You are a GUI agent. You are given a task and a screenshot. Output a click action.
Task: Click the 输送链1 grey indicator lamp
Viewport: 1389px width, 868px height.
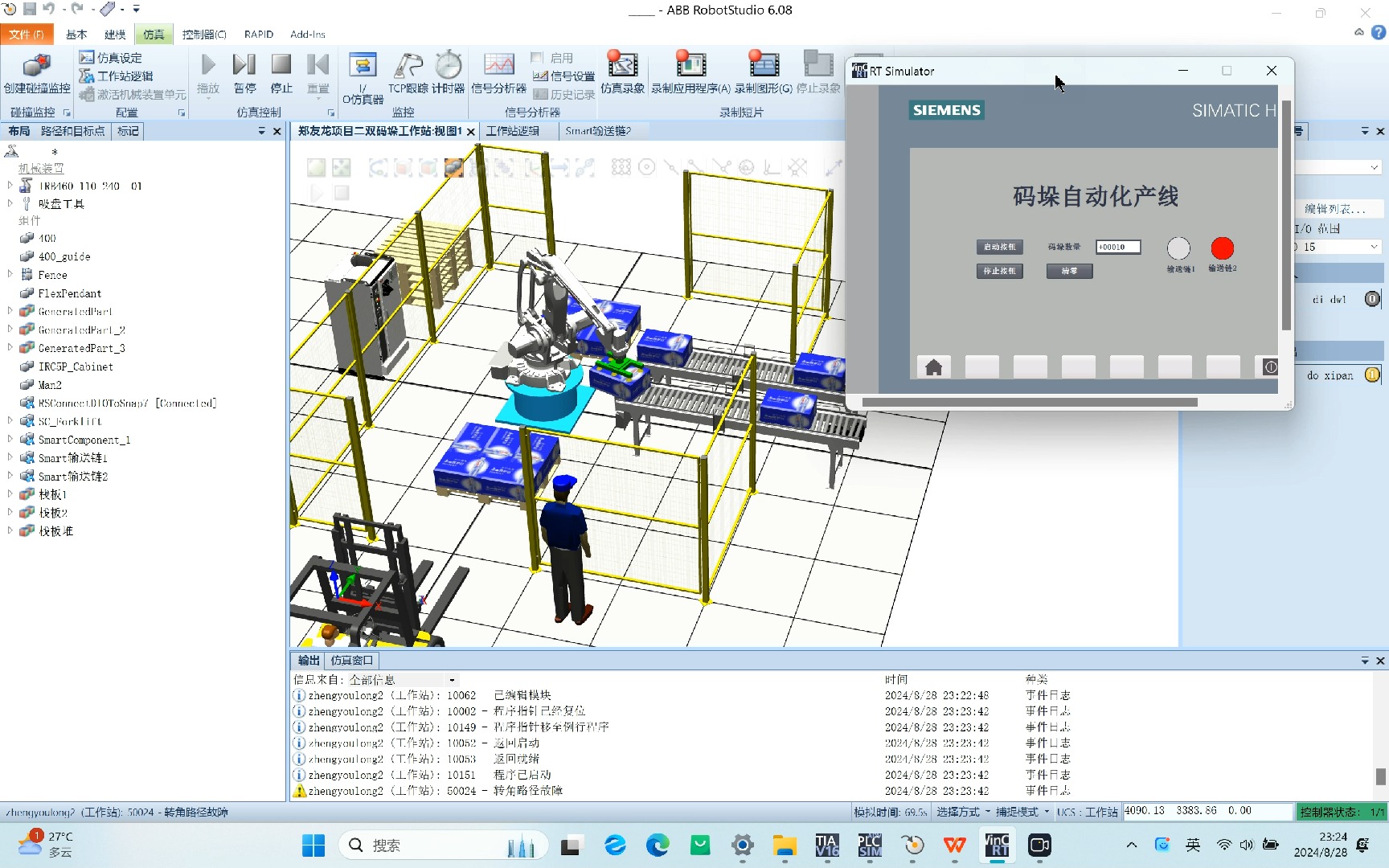1178,248
